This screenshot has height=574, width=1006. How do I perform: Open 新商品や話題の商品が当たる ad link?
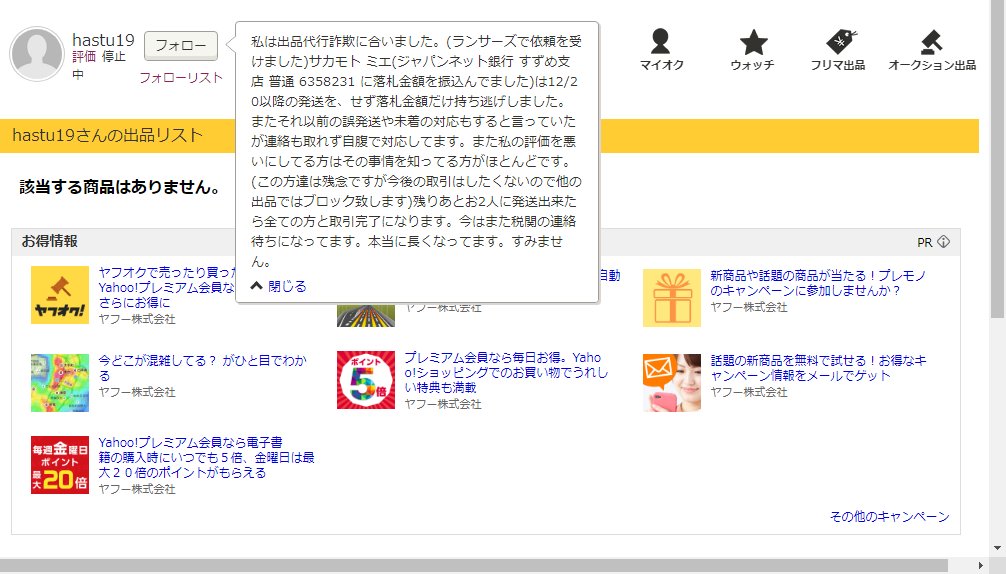pos(818,283)
